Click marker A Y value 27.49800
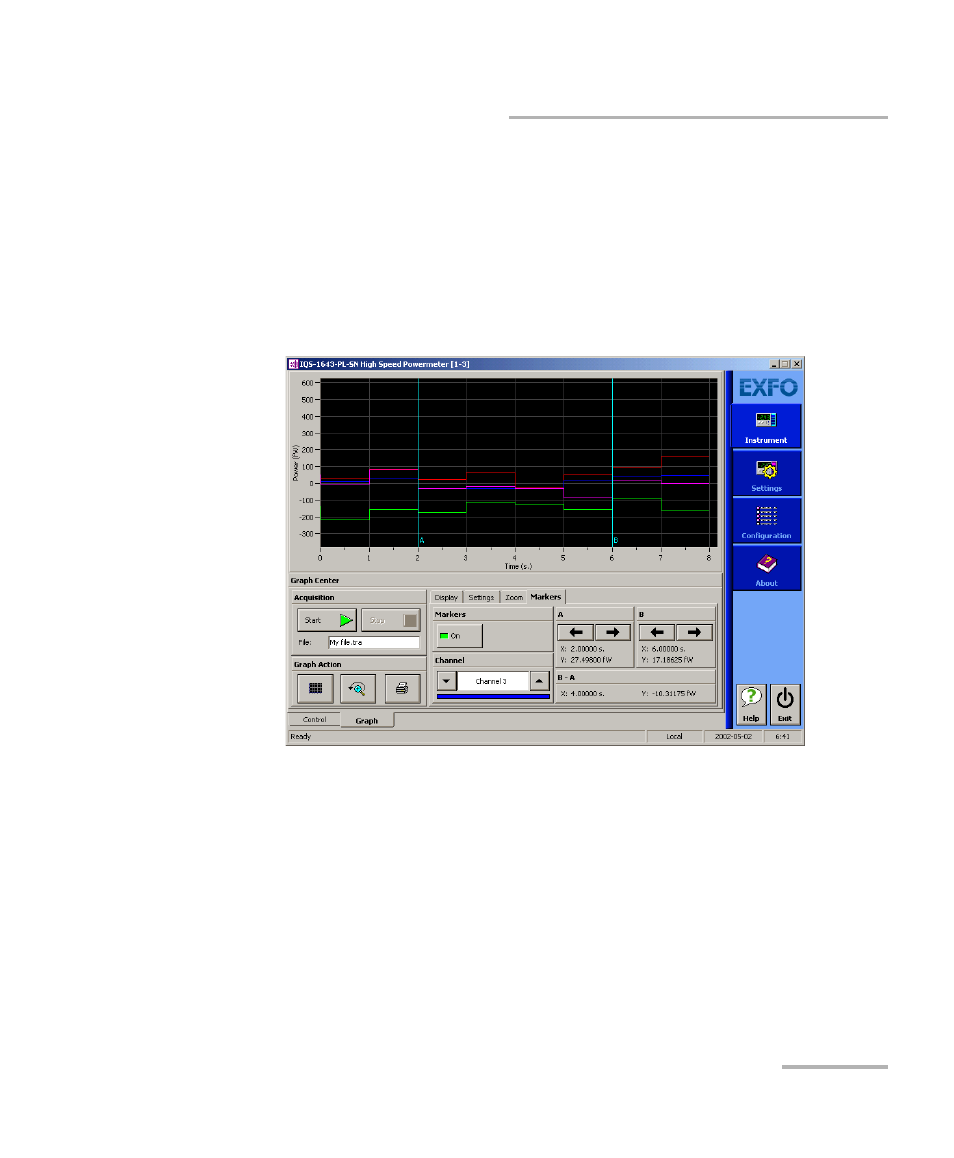The image size is (954, 1158). pyautogui.click(x=586, y=659)
